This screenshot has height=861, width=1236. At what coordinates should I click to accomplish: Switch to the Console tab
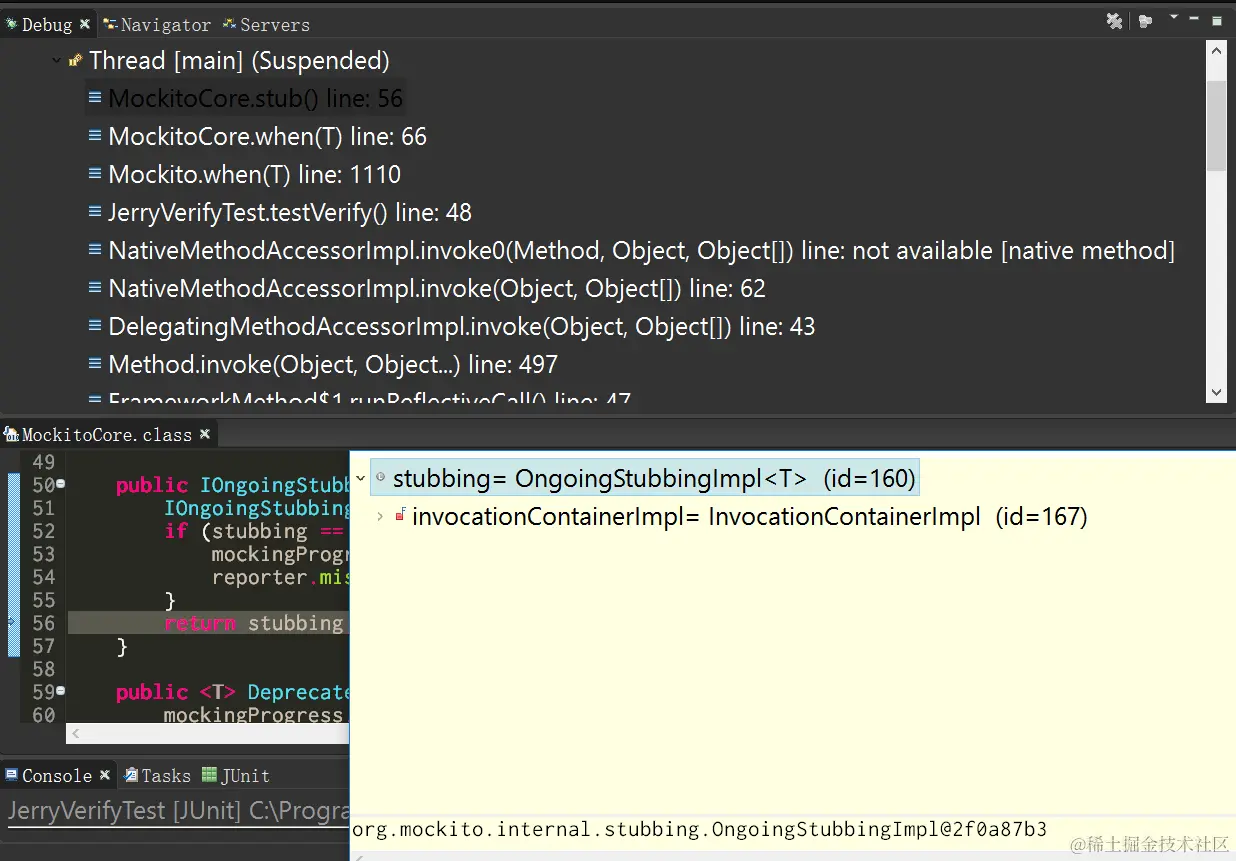click(x=56, y=775)
